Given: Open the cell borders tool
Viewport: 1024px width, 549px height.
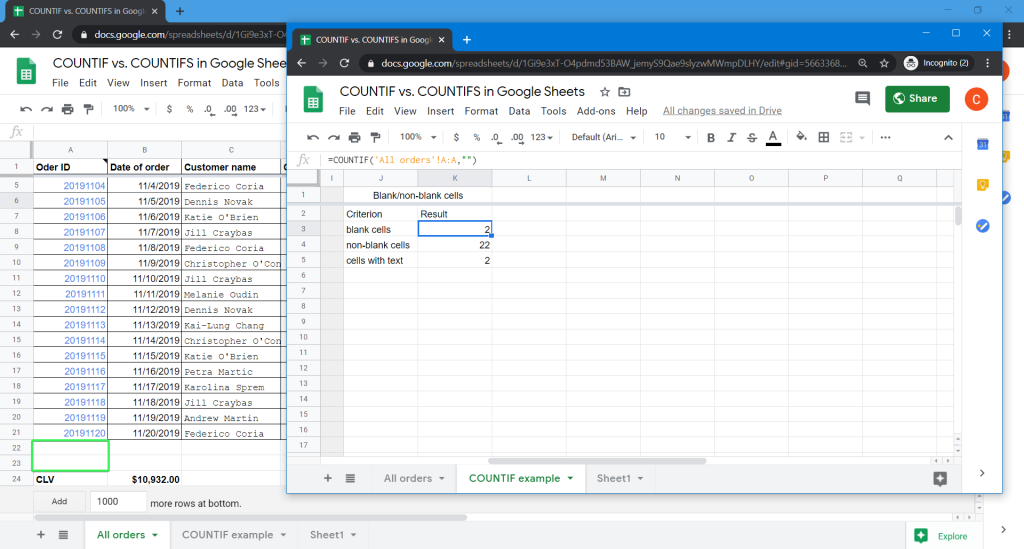Looking at the screenshot, I should pyautogui.click(x=824, y=137).
